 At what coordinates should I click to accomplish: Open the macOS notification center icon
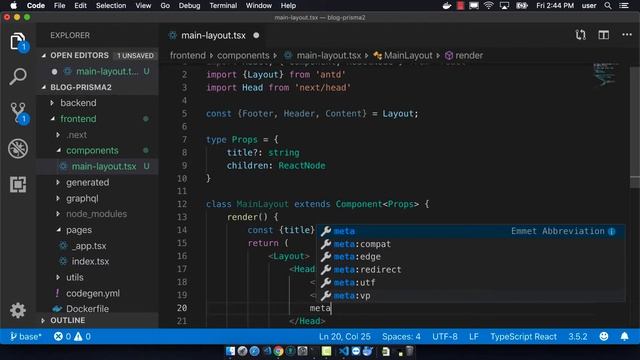point(624,6)
